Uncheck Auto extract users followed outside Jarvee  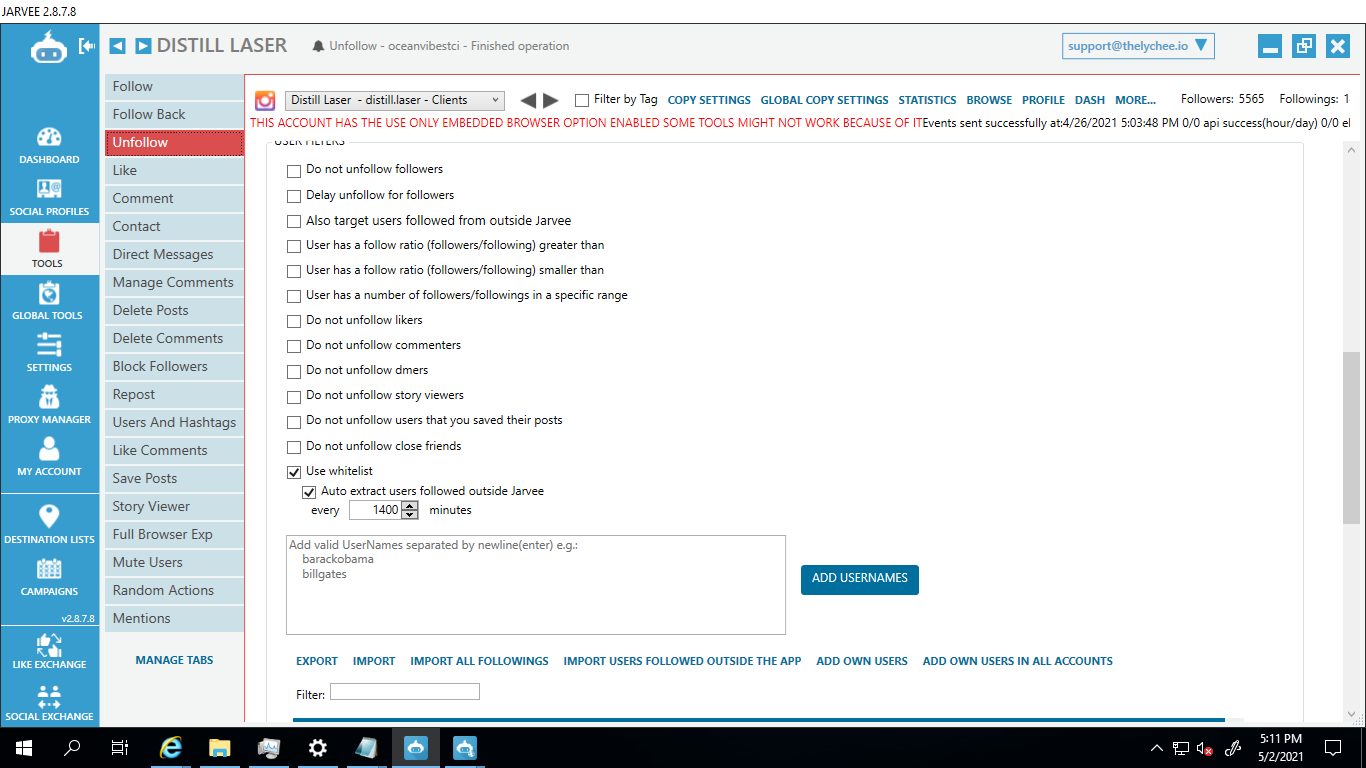pos(309,492)
